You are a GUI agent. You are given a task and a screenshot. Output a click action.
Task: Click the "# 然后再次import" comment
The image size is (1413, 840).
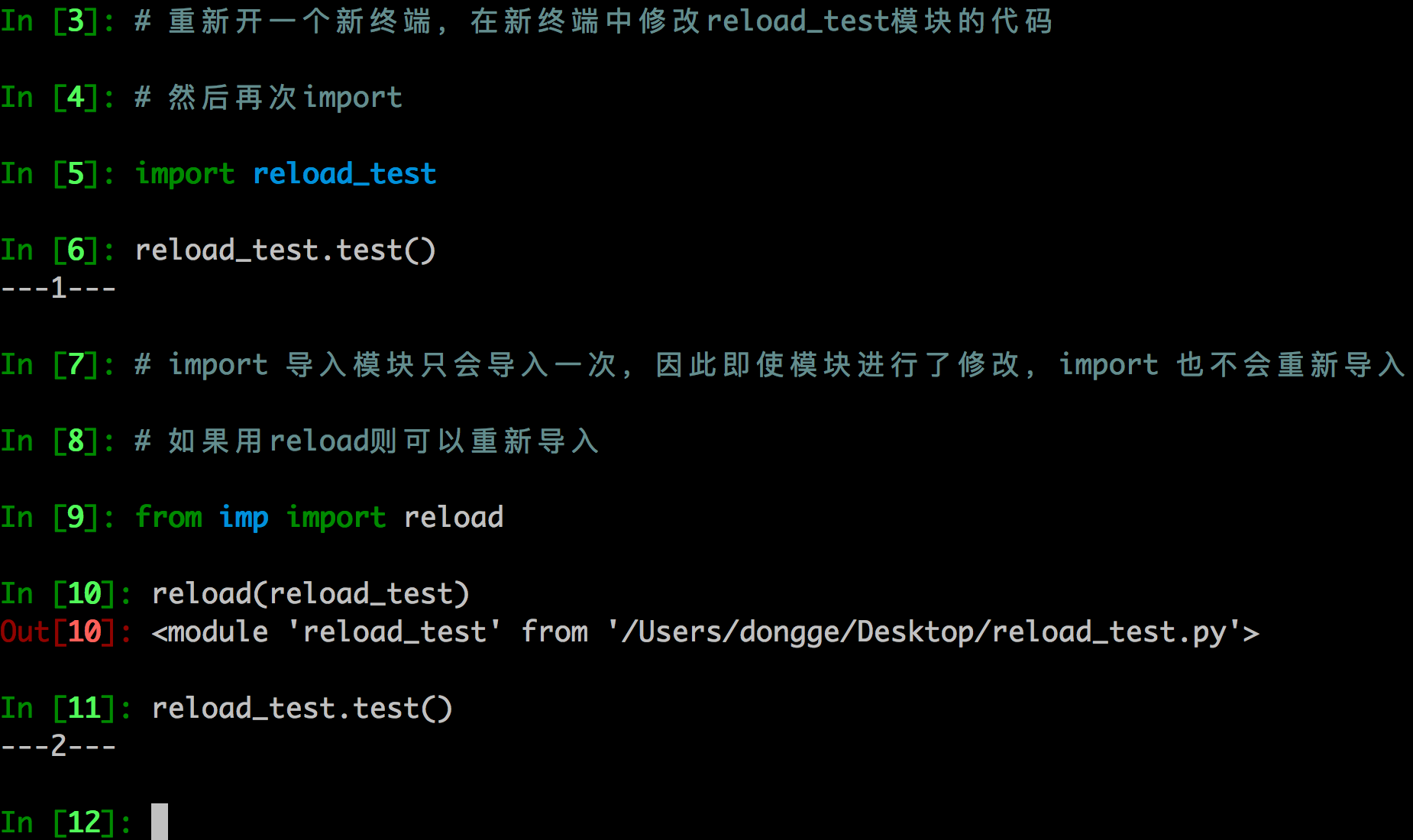(268, 98)
